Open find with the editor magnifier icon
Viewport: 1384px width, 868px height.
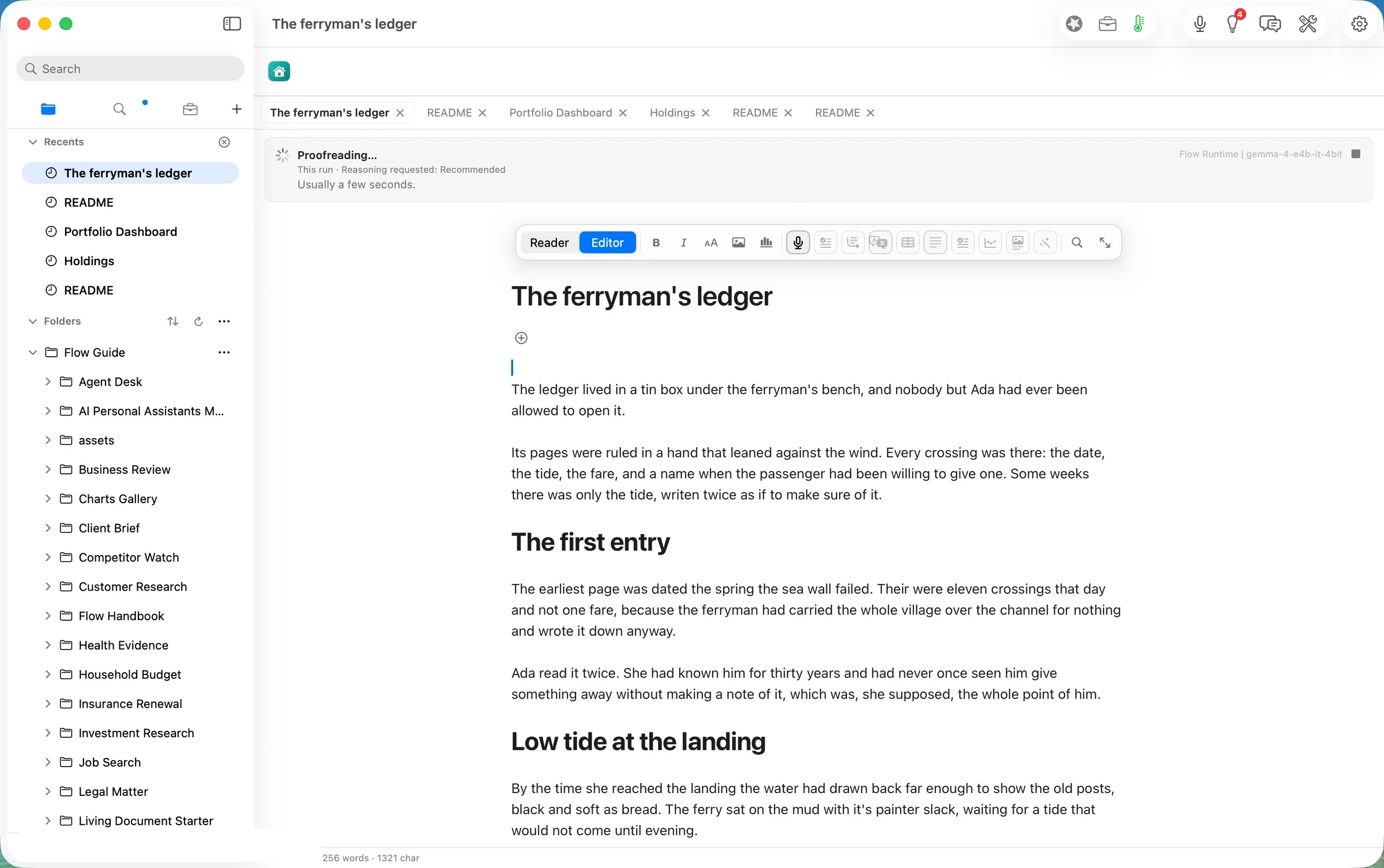coord(1077,243)
